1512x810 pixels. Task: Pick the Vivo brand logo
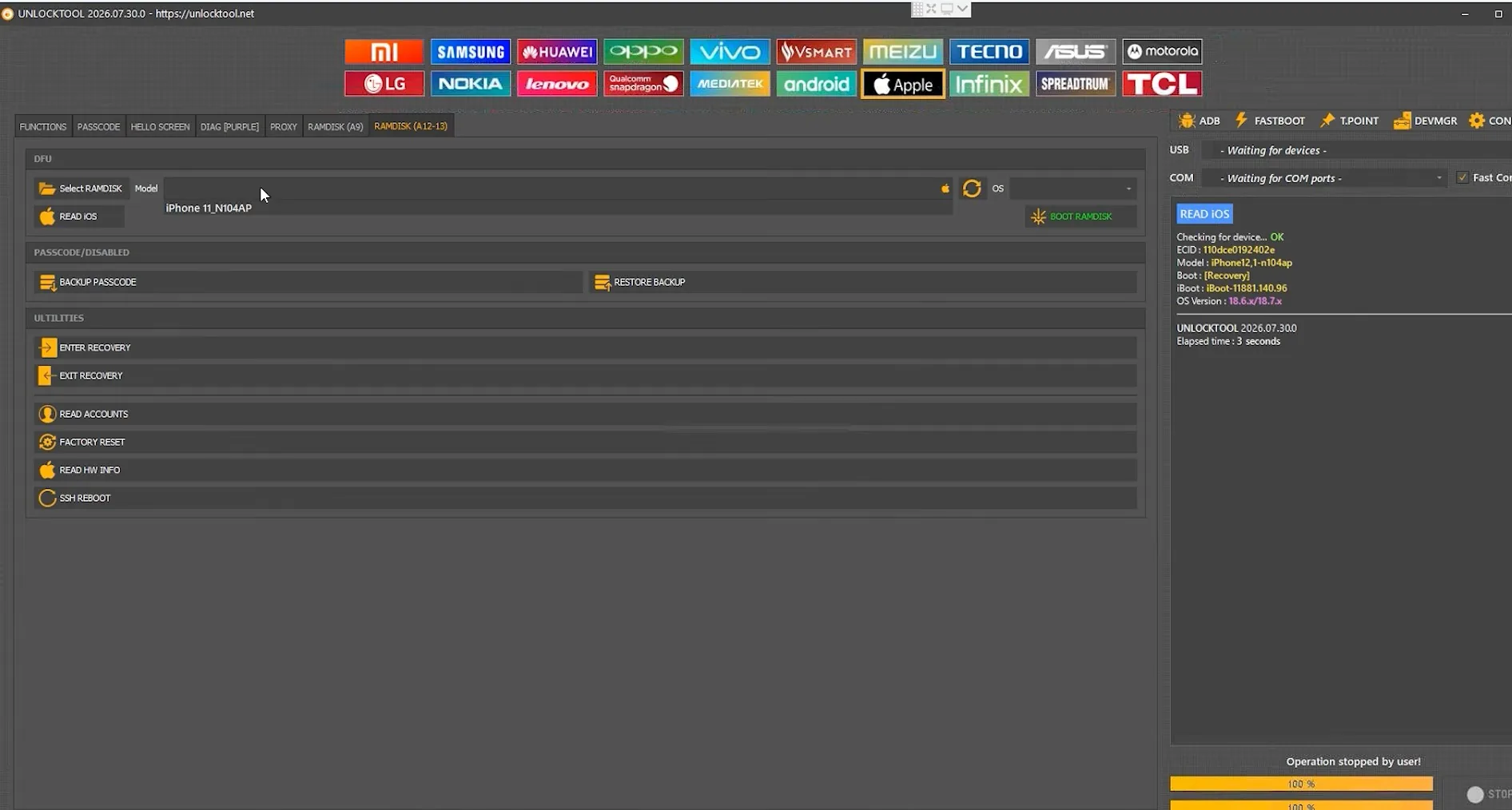pyautogui.click(x=730, y=52)
